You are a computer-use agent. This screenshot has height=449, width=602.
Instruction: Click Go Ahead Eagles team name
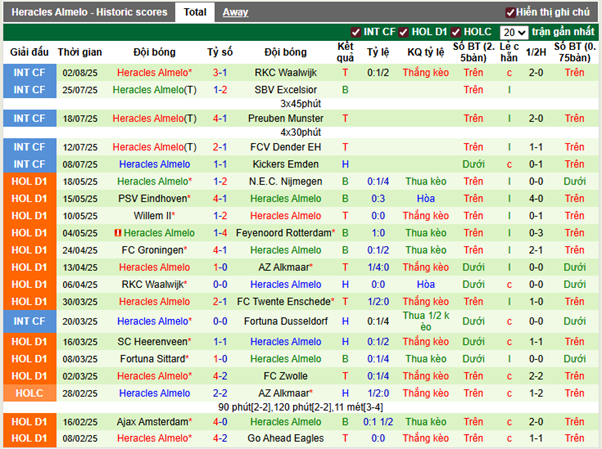pos(286,438)
